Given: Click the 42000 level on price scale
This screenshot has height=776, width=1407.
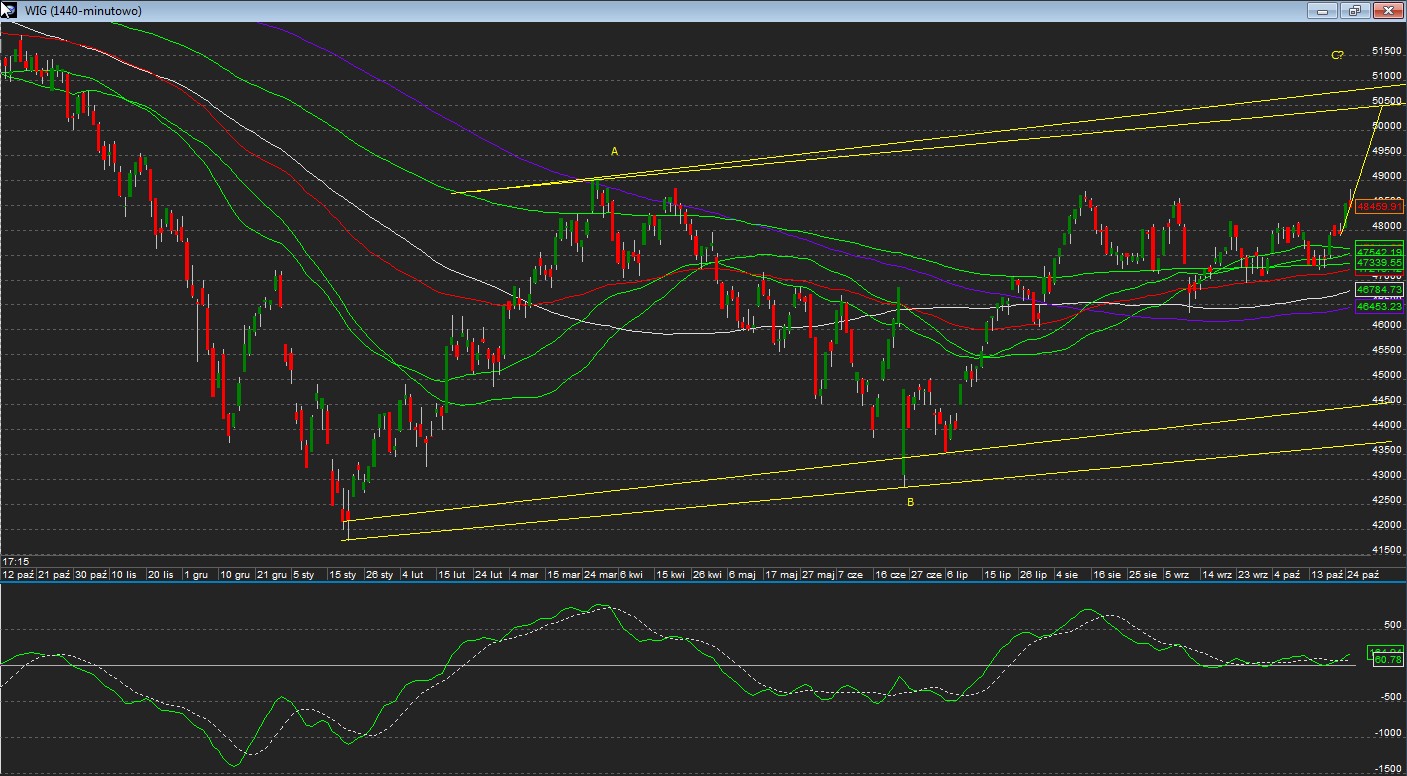Looking at the screenshot, I should click(1385, 525).
